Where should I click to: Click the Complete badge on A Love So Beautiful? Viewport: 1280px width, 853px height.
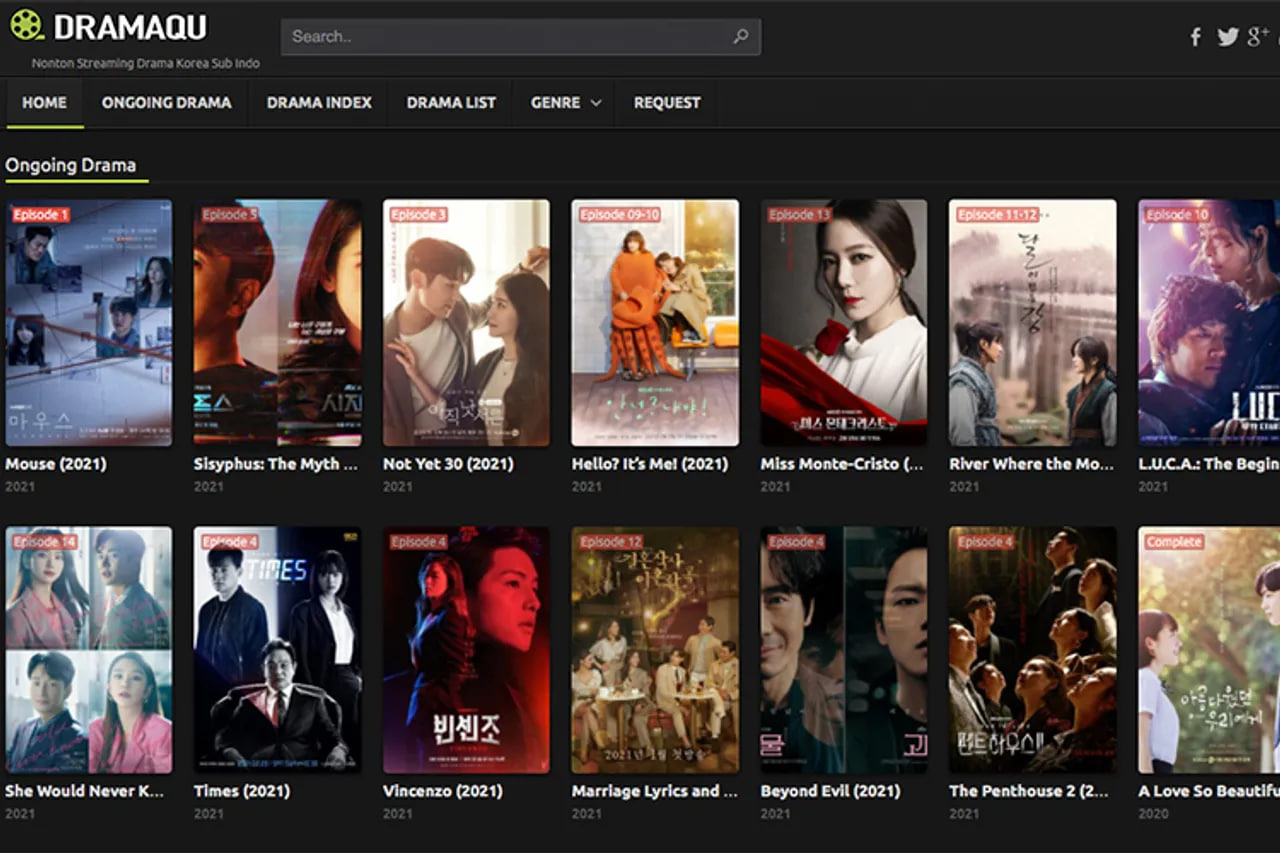tap(1174, 542)
